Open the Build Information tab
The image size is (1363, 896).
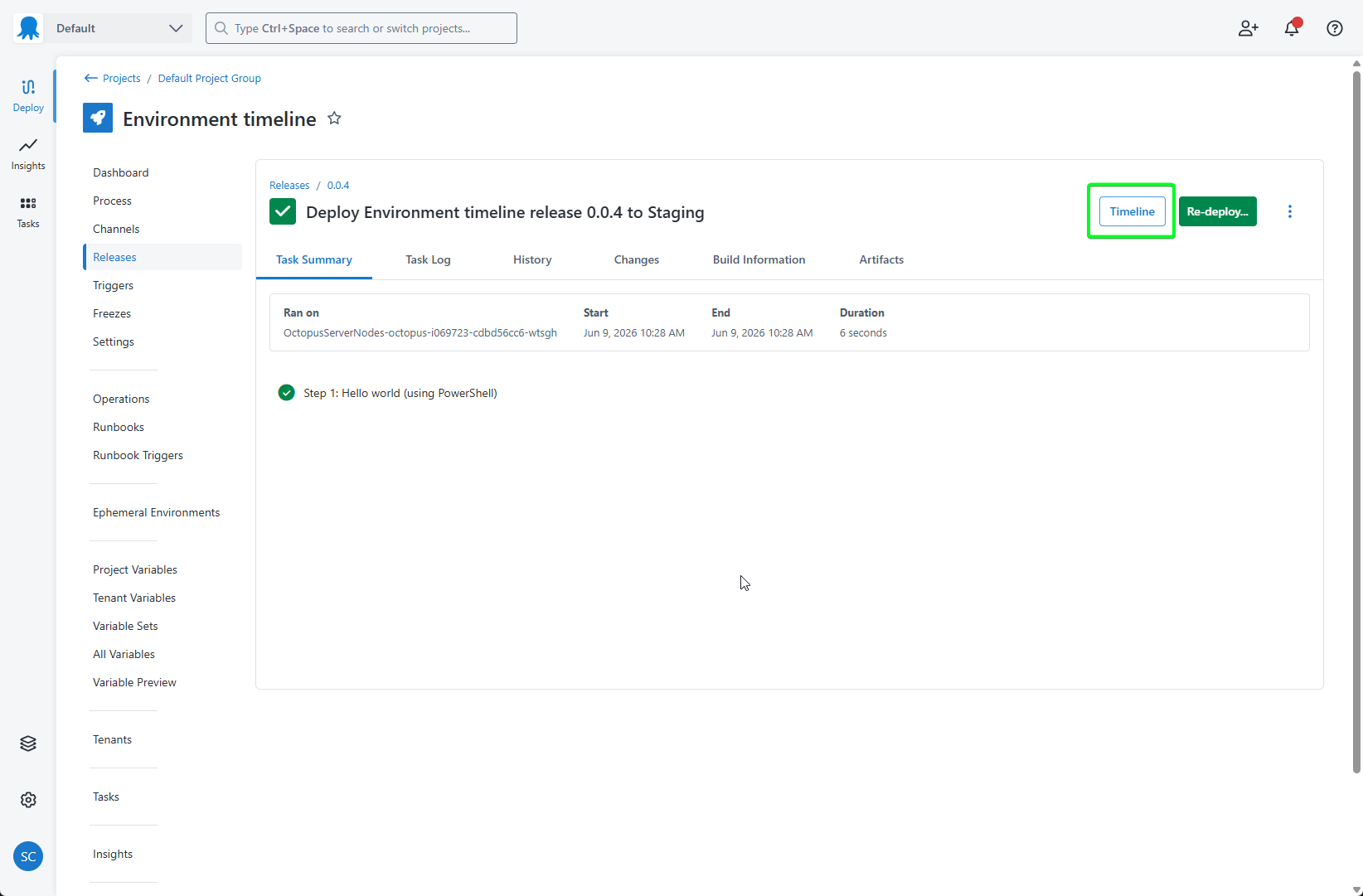tap(759, 259)
